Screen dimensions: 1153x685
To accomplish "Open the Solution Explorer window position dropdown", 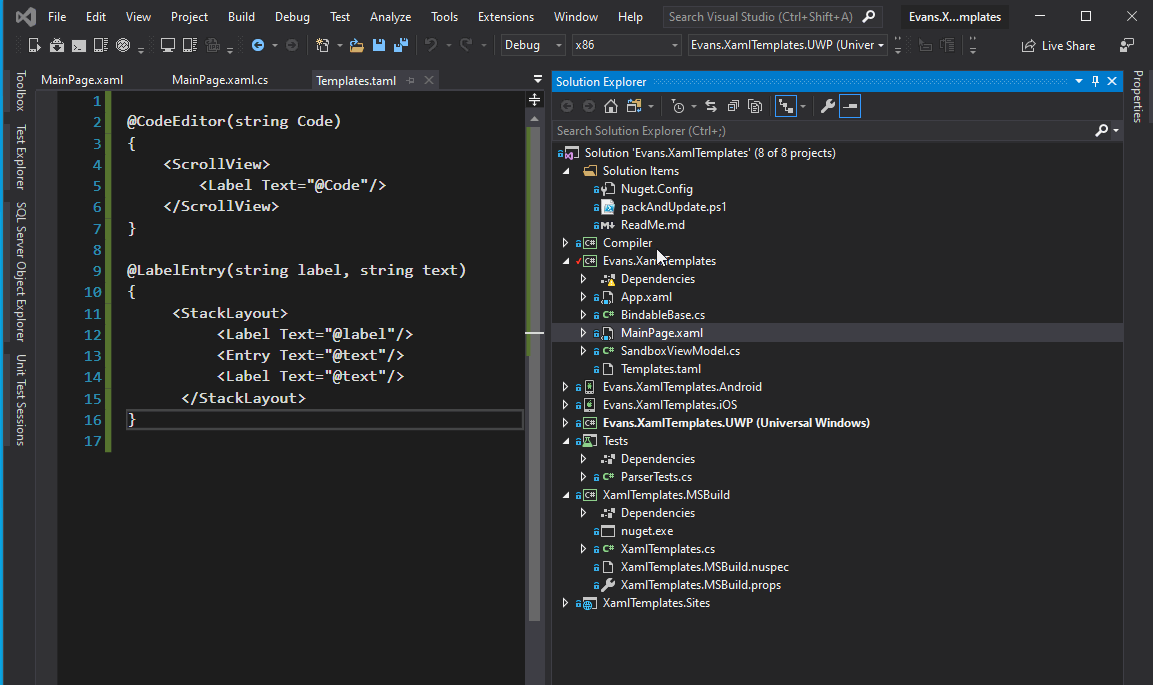I will [1079, 82].
